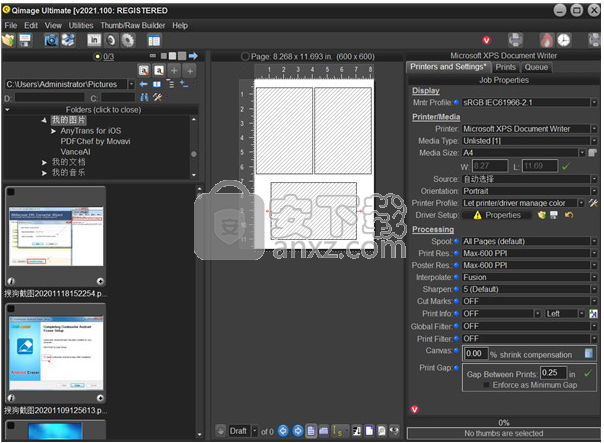Click the blue back arrow beside the folder path
Viewport: 604px width, 443px height.
coord(144,84)
